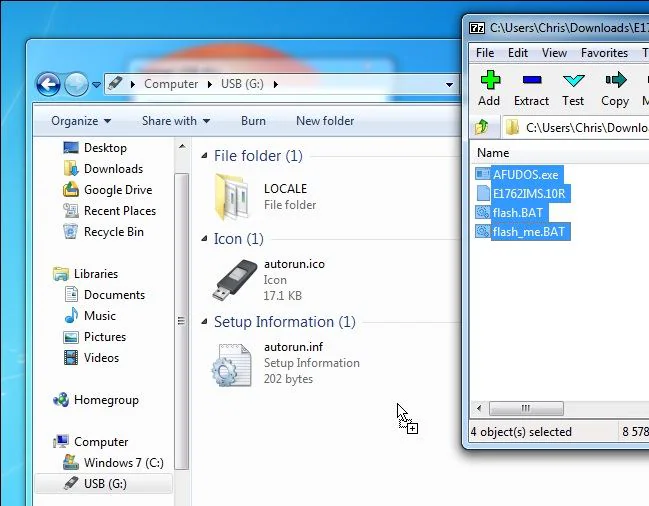Click New folder button
649x506 pixels.
tap(325, 121)
